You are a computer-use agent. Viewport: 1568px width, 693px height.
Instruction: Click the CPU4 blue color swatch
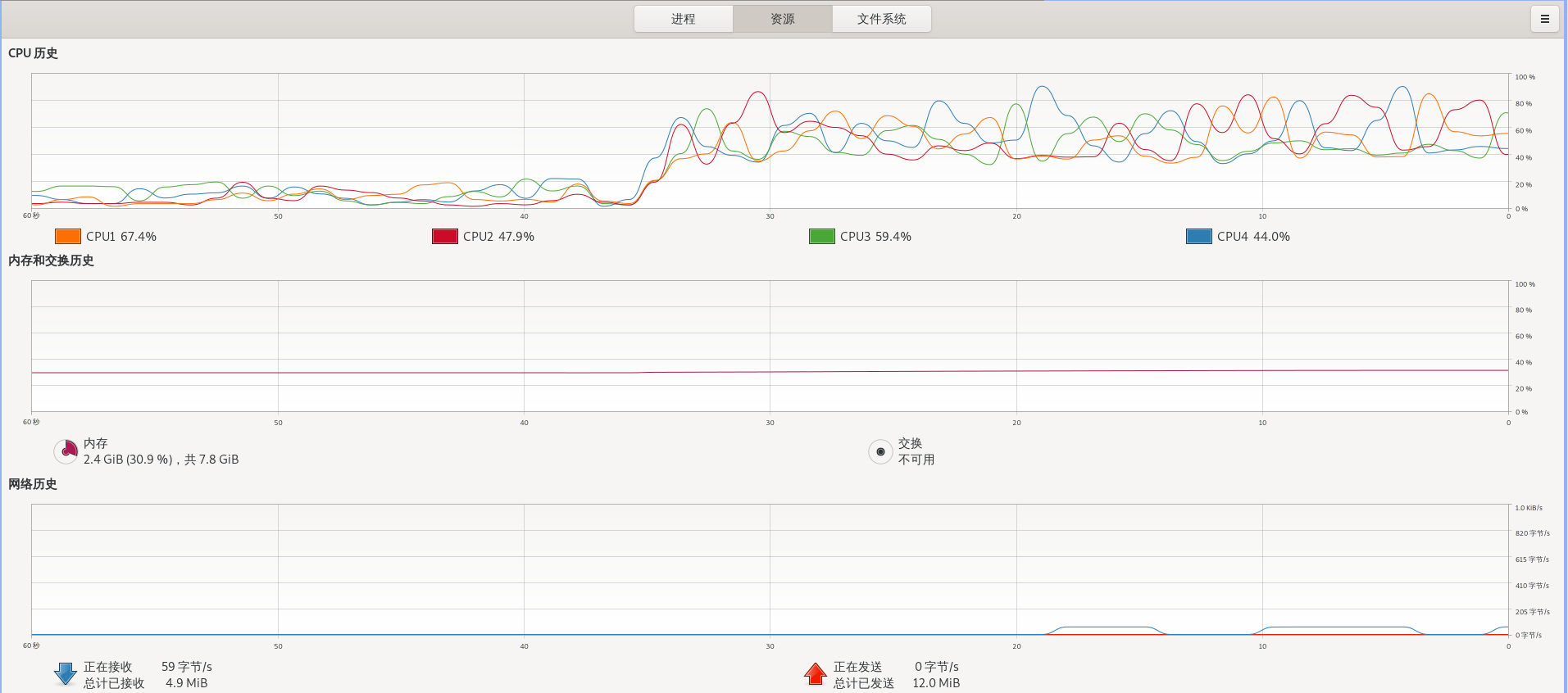(x=1199, y=236)
